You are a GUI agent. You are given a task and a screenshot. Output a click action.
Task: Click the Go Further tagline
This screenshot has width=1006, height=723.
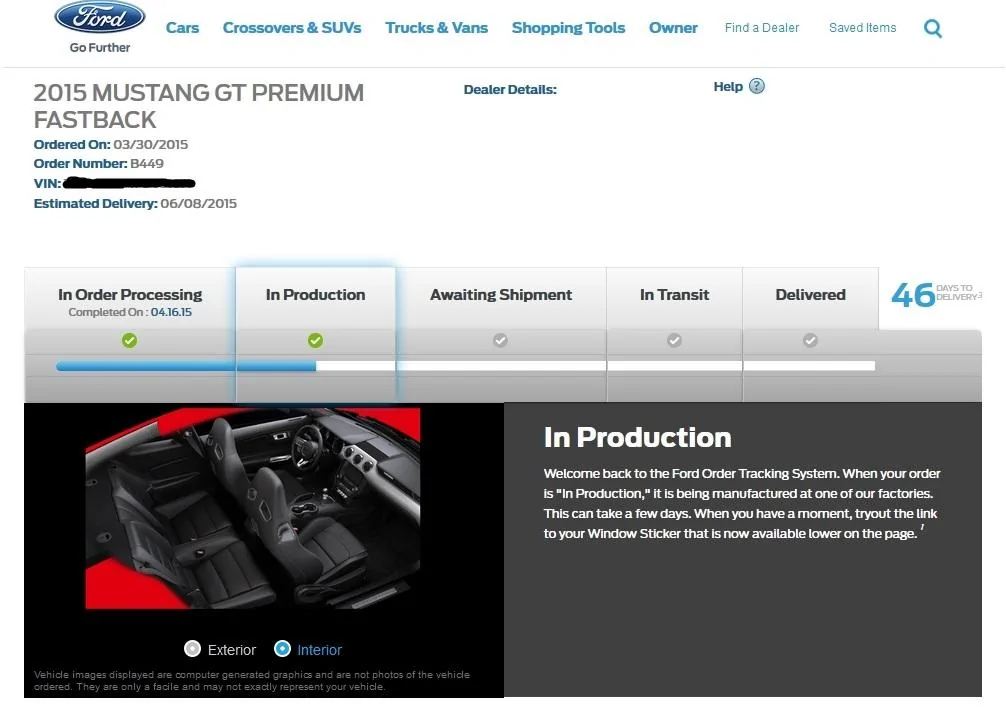tap(100, 47)
